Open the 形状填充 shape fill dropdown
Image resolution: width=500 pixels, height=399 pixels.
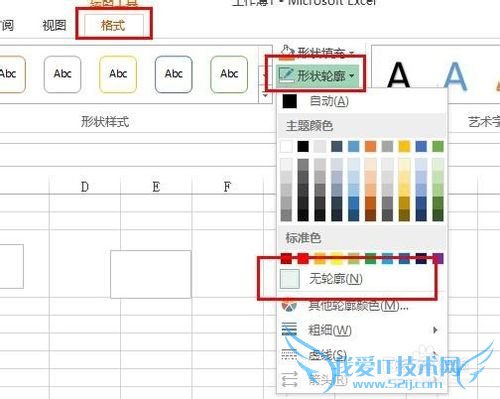point(316,53)
